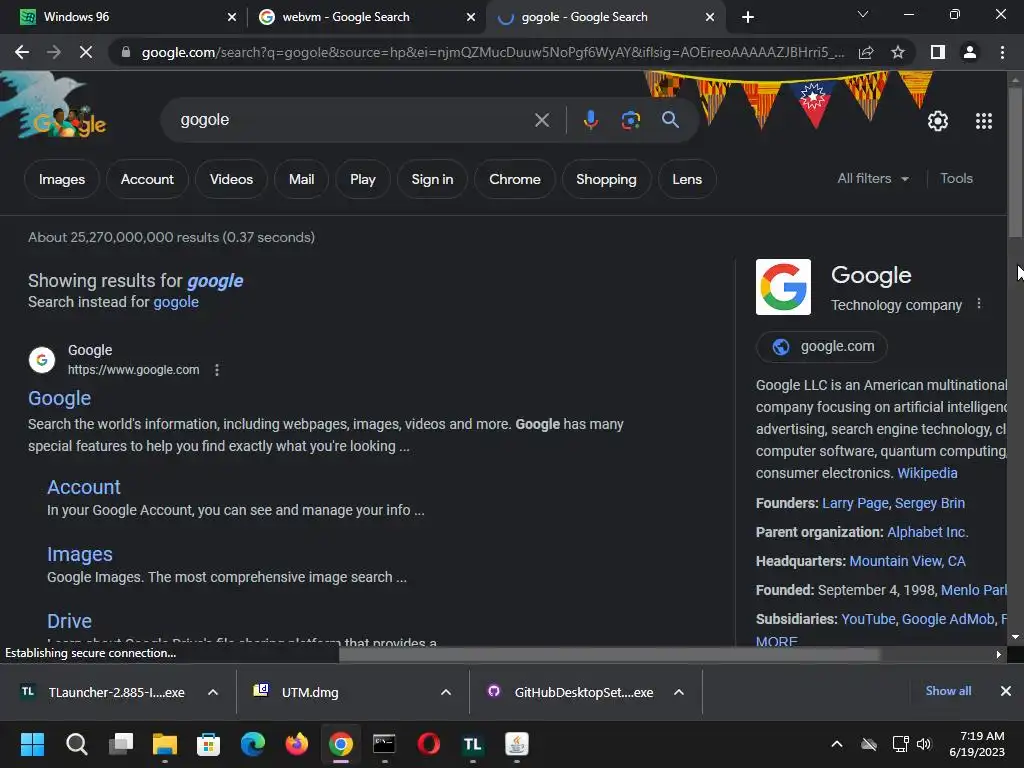Filter results by Videos
Viewport: 1024px width, 768px height.
pyautogui.click(x=231, y=179)
